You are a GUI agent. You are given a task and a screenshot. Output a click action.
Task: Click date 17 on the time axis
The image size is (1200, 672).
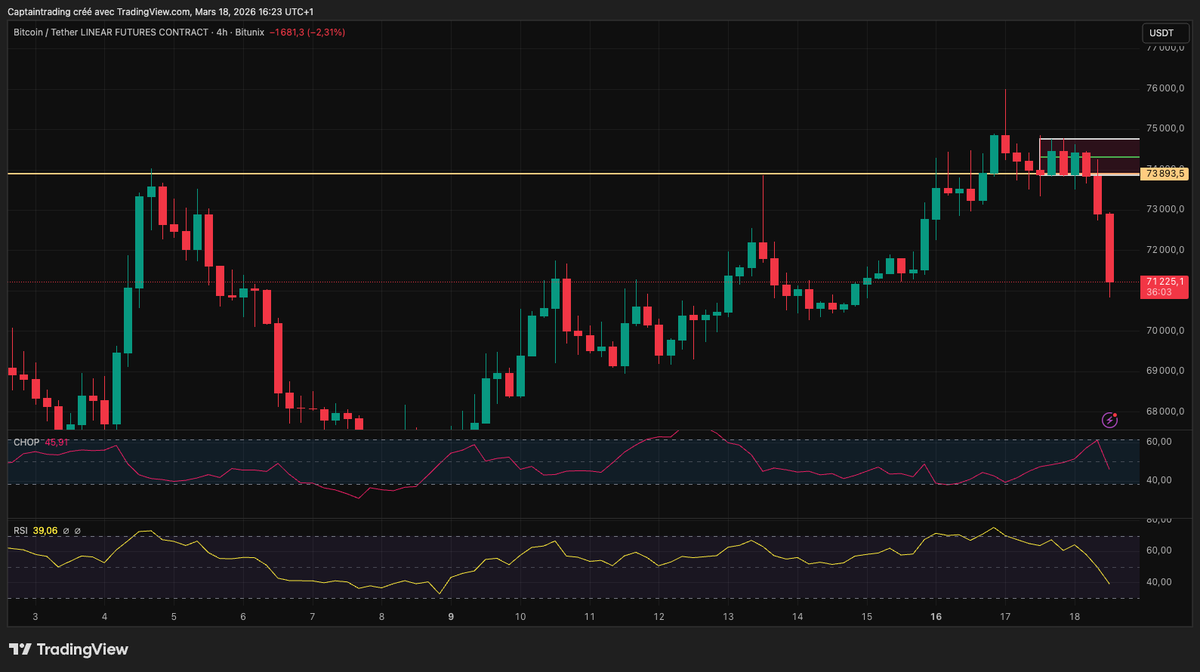pyautogui.click(x=1005, y=617)
